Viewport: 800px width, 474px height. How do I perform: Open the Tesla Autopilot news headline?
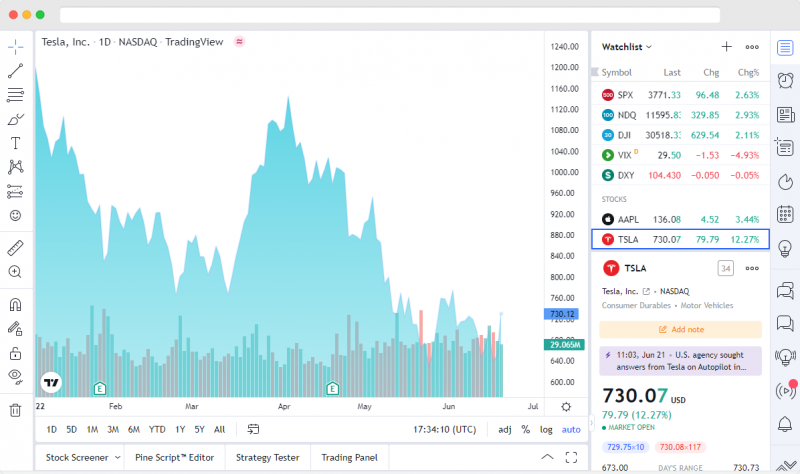point(681,361)
